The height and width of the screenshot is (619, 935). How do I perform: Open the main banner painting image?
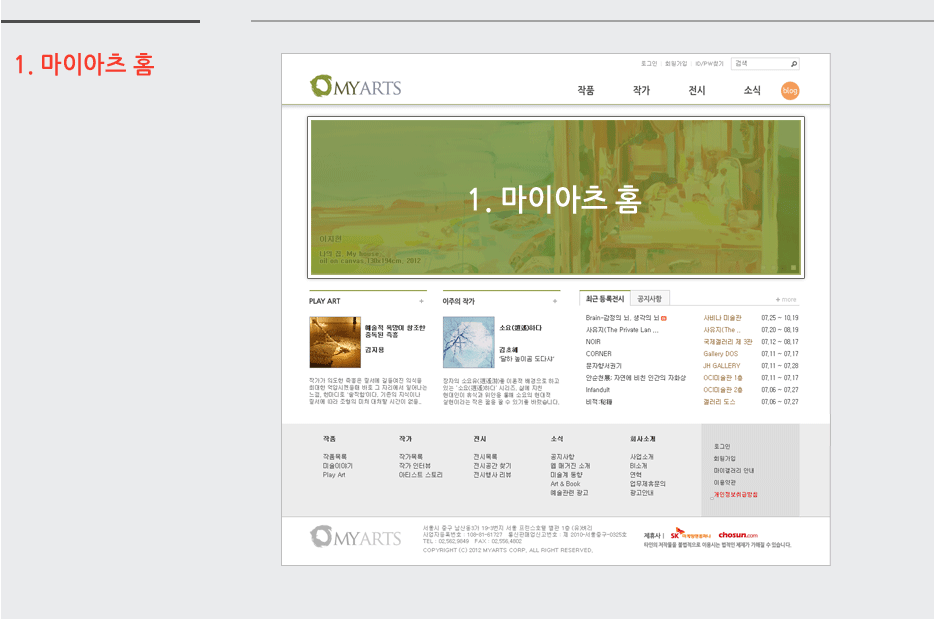pyautogui.click(x=556, y=197)
